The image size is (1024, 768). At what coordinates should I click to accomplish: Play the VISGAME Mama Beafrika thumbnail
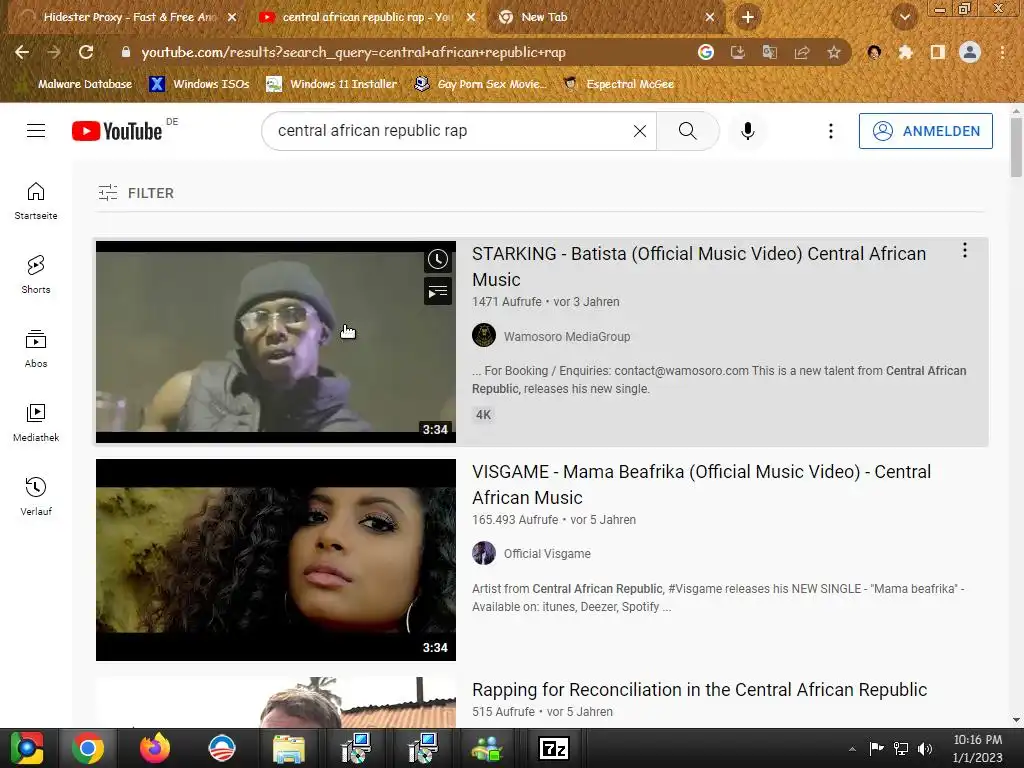pos(276,560)
